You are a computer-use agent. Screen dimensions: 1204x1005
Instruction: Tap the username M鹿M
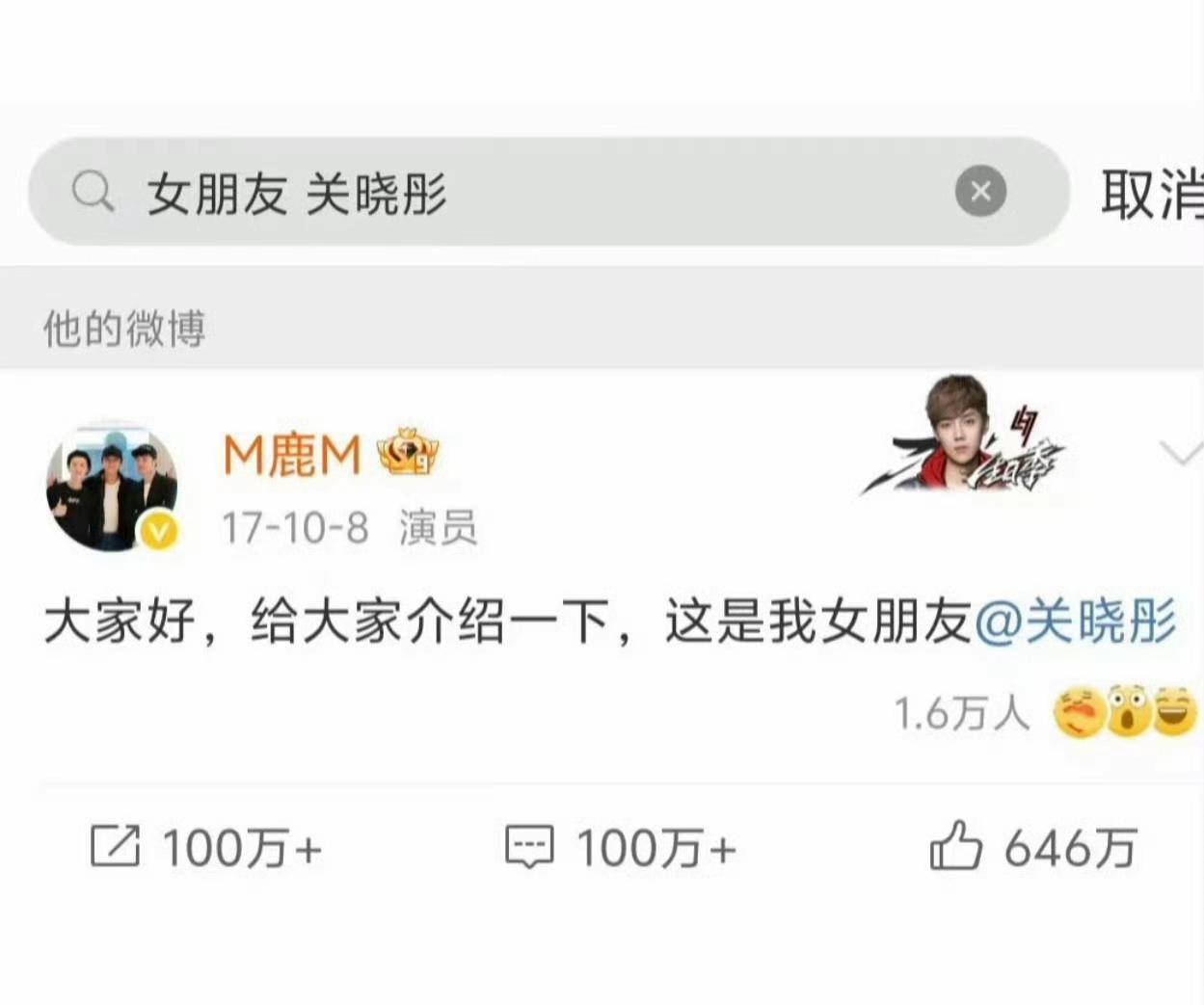pos(291,455)
